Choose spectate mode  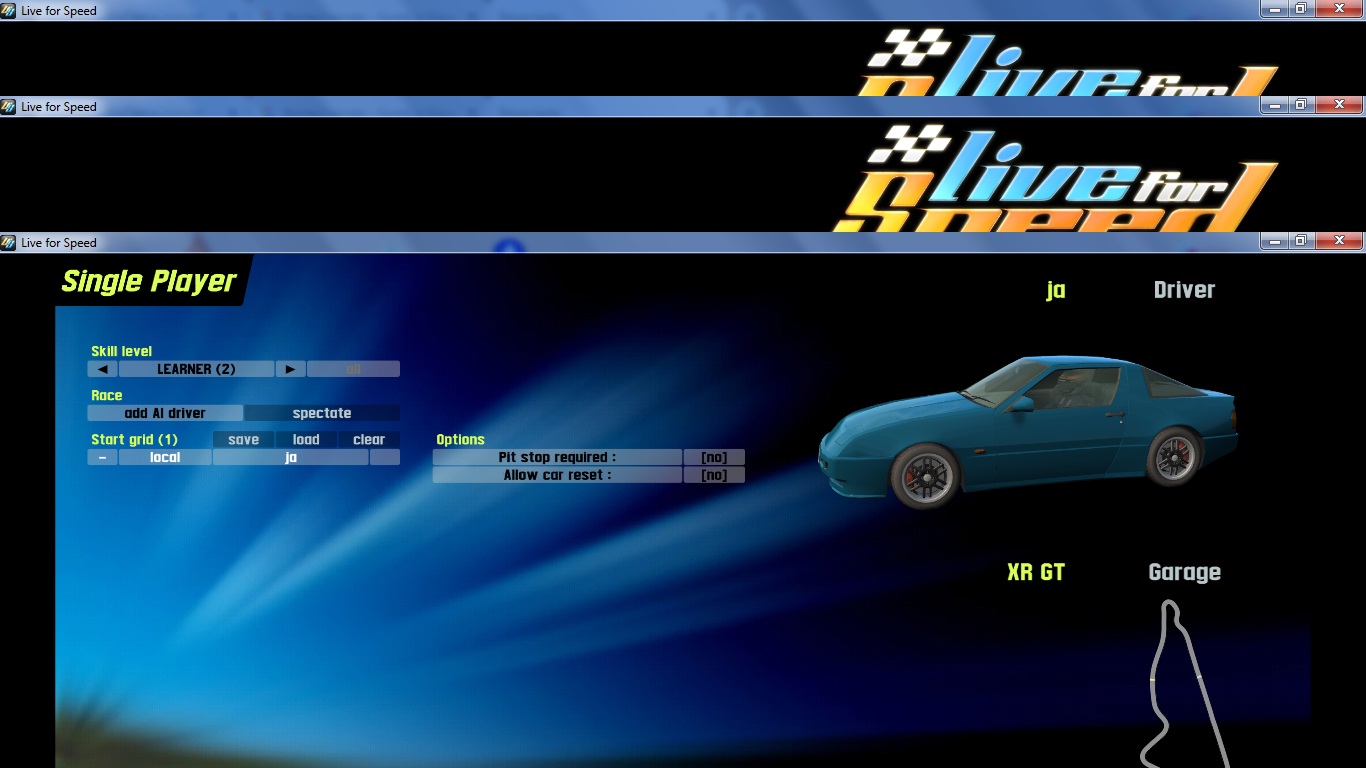coord(322,413)
